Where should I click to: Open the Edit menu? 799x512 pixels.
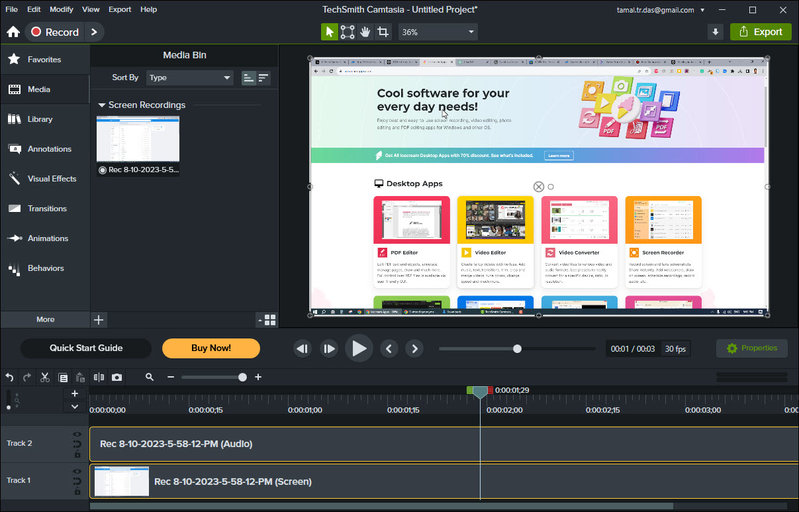[x=34, y=9]
